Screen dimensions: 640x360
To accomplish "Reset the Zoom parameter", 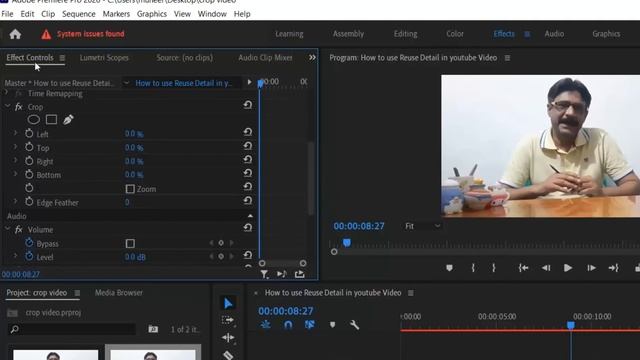I will [x=247, y=187].
